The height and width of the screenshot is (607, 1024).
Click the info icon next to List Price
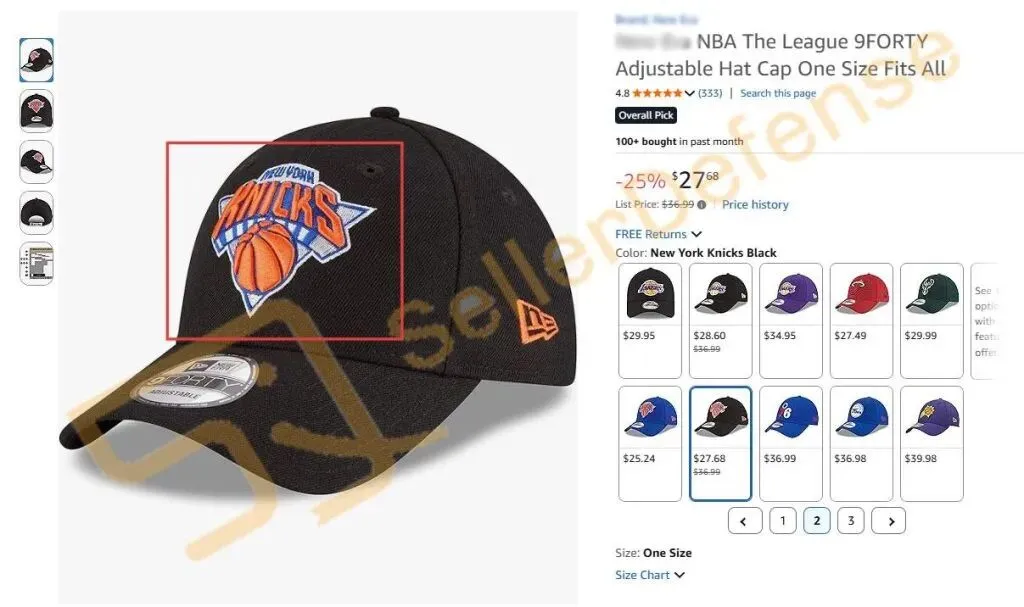[x=701, y=205]
